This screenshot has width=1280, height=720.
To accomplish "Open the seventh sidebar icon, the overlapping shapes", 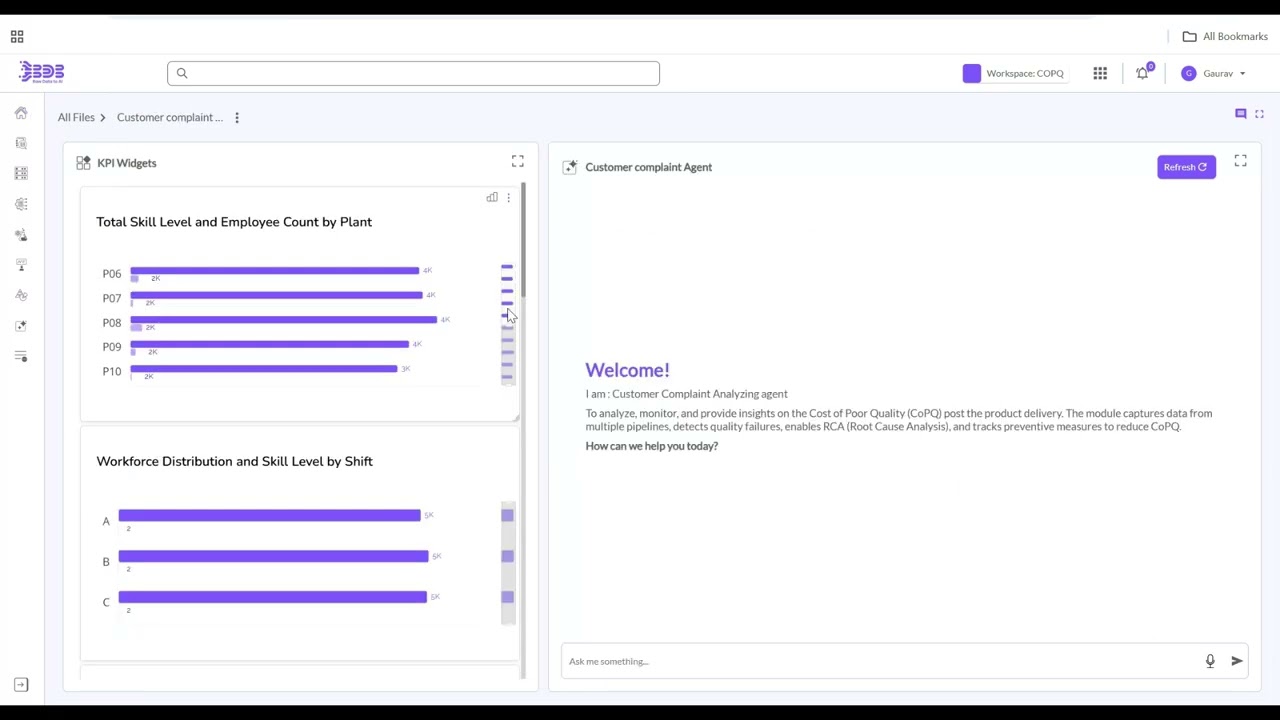I will point(21,295).
